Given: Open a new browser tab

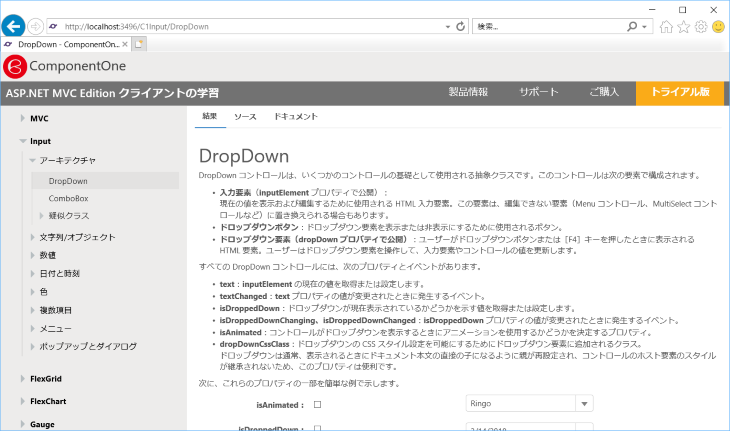Looking at the screenshot, I should 139,44.
